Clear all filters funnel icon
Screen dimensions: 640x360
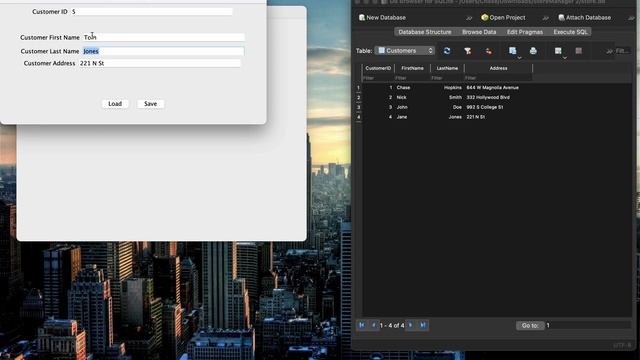click(468, 51)
